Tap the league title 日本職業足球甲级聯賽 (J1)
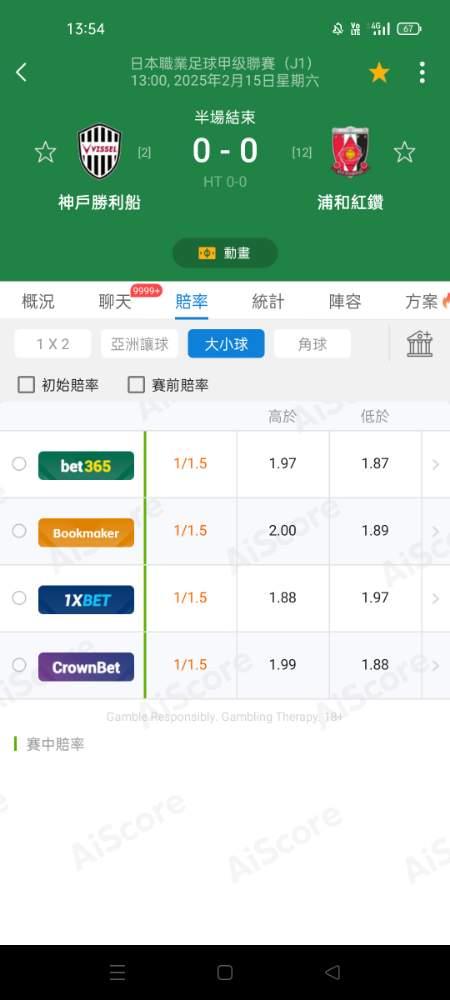Image resolution: width=450 pixels, height=1000 pixels. point(222,64)
